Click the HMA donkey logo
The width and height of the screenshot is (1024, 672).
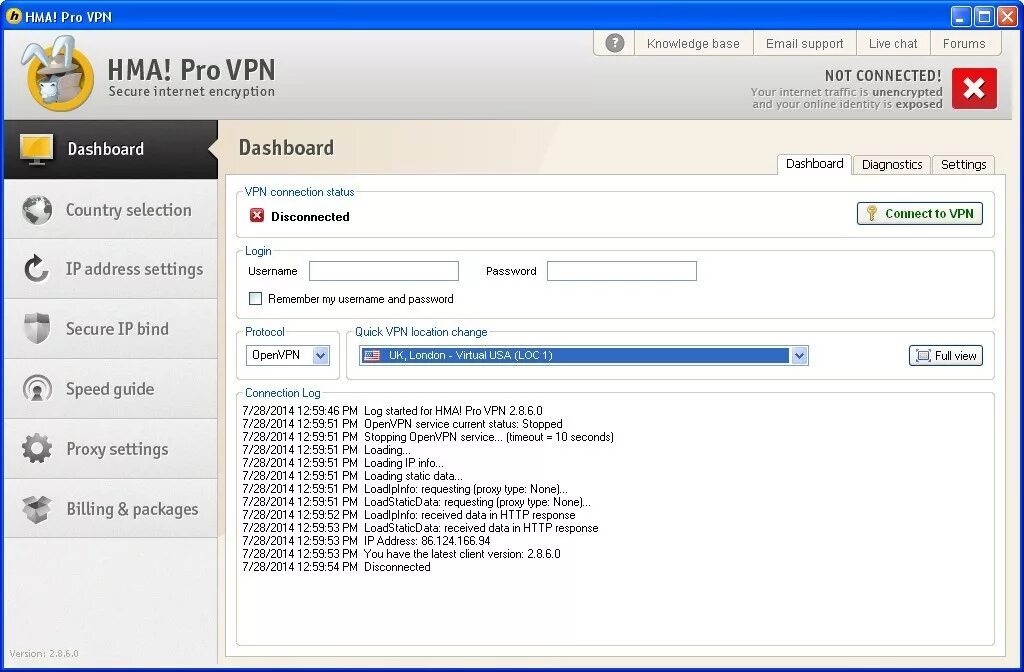tap(57, 75)
